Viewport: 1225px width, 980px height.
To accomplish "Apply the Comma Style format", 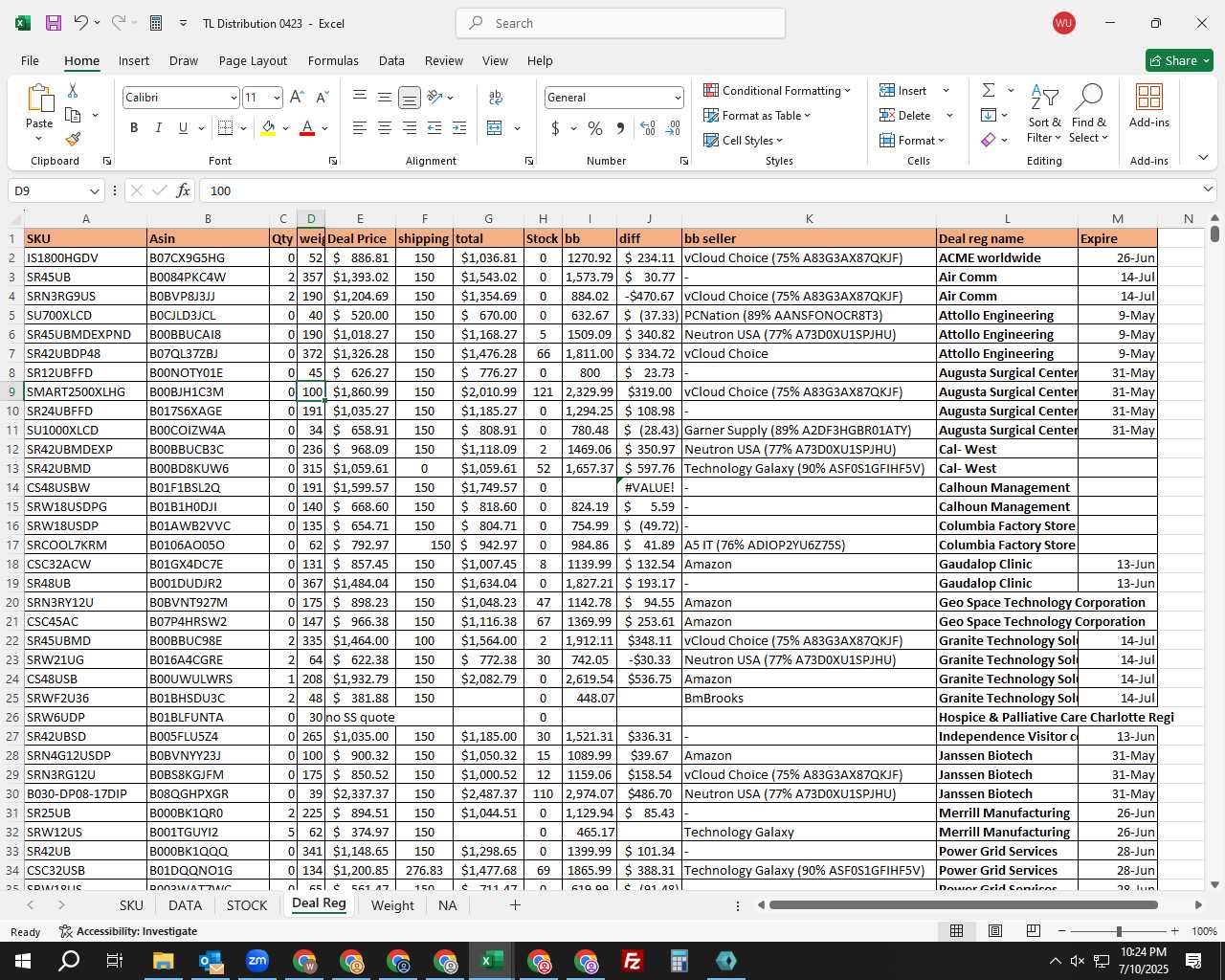I will [x=620, y=128].
